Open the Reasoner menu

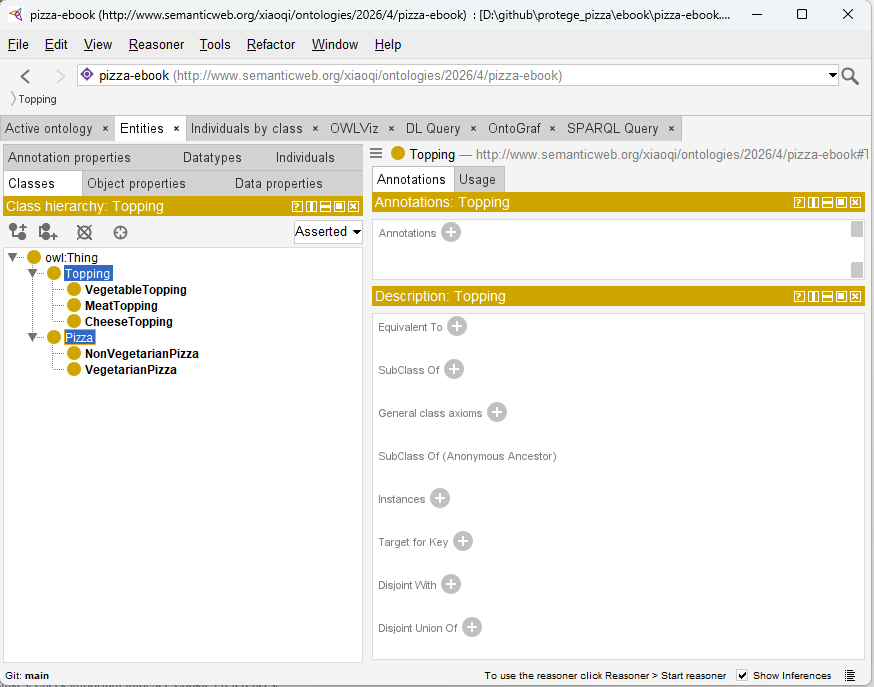point(156,45)
